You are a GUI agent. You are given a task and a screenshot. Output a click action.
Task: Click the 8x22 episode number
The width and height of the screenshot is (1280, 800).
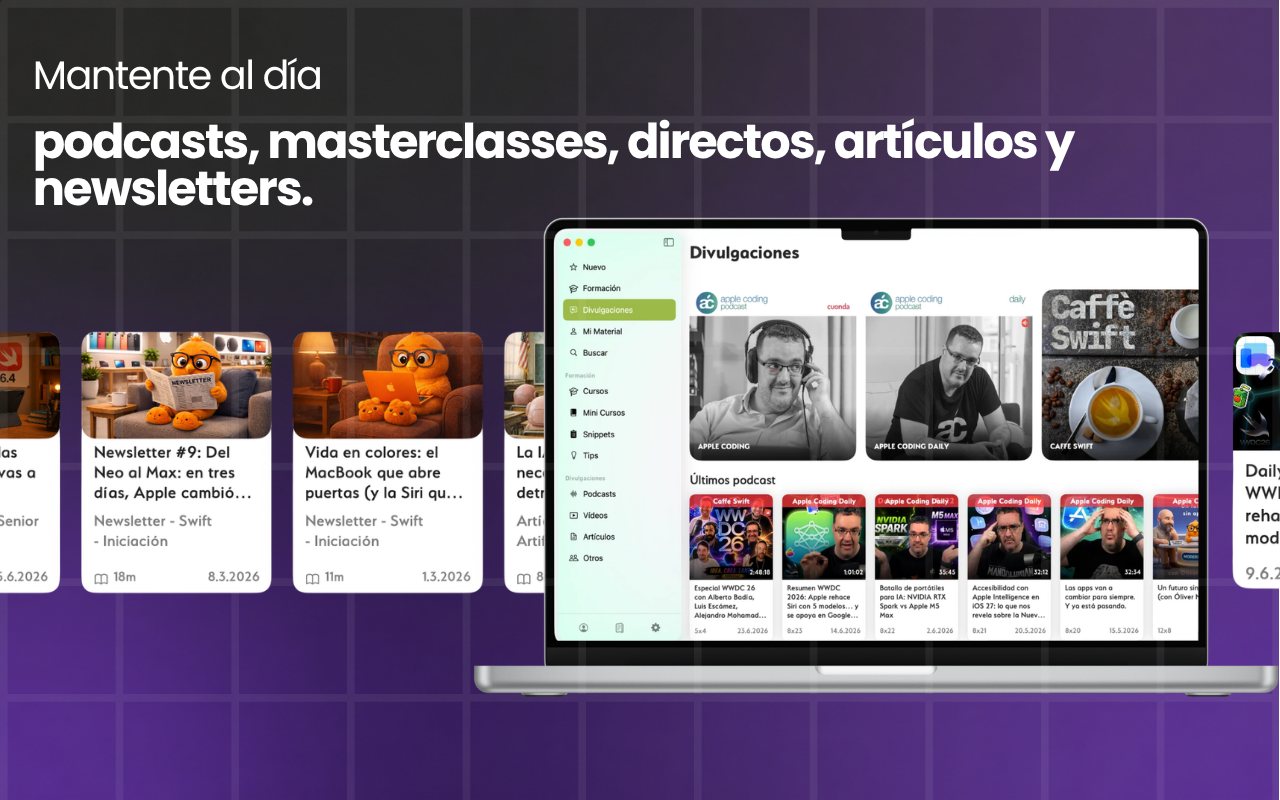point(887,631)
